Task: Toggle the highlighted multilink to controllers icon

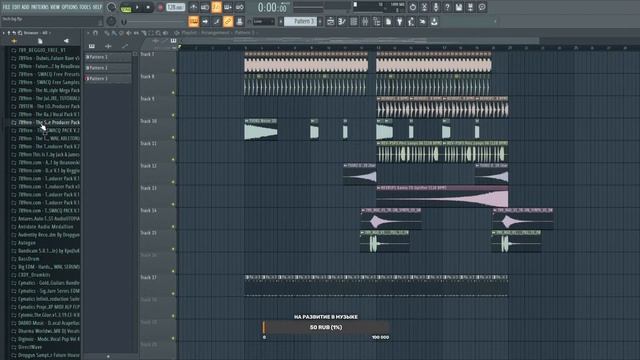Action: 228,21
